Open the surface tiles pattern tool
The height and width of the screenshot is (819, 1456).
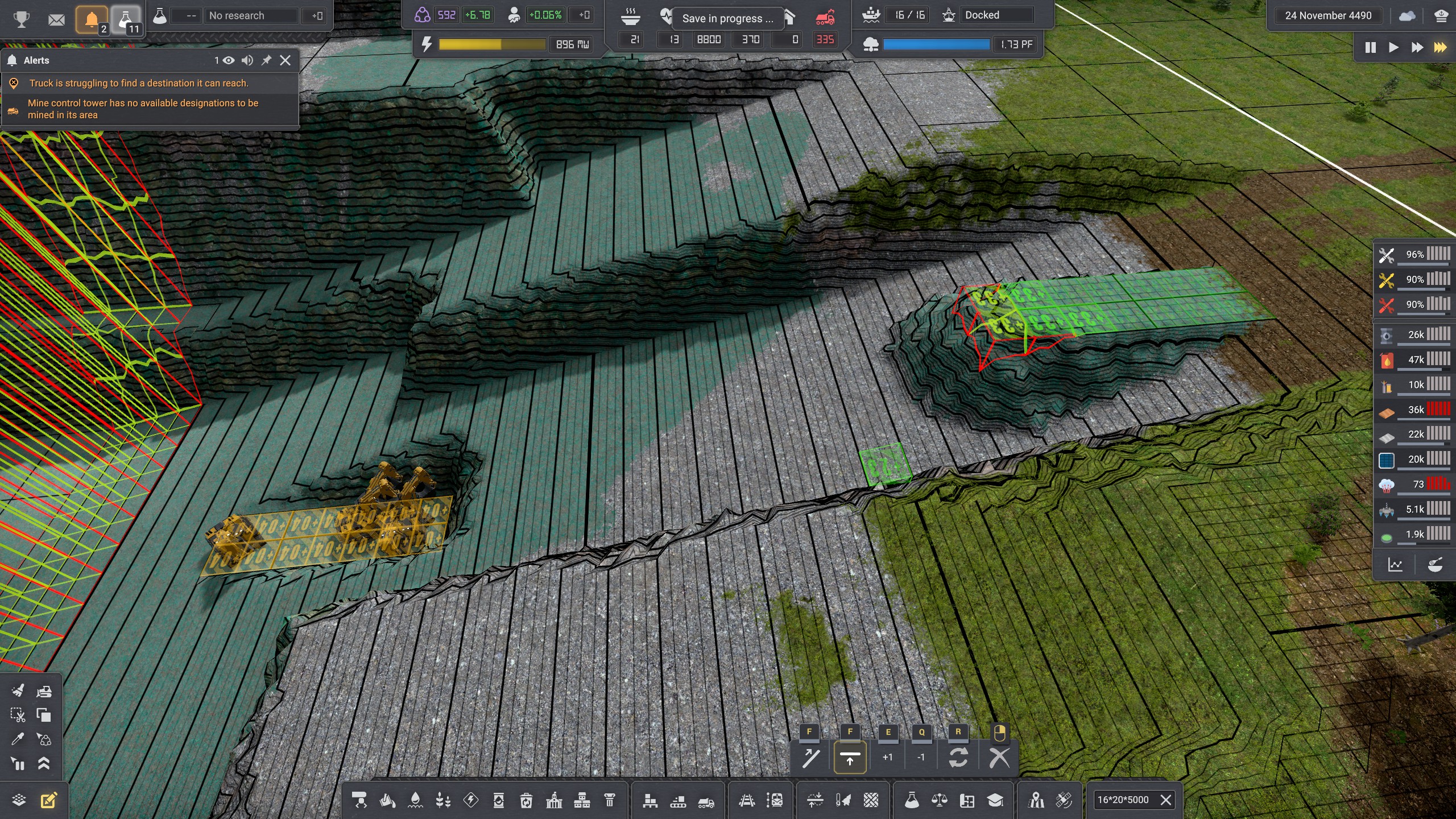(x=871, y=800)
